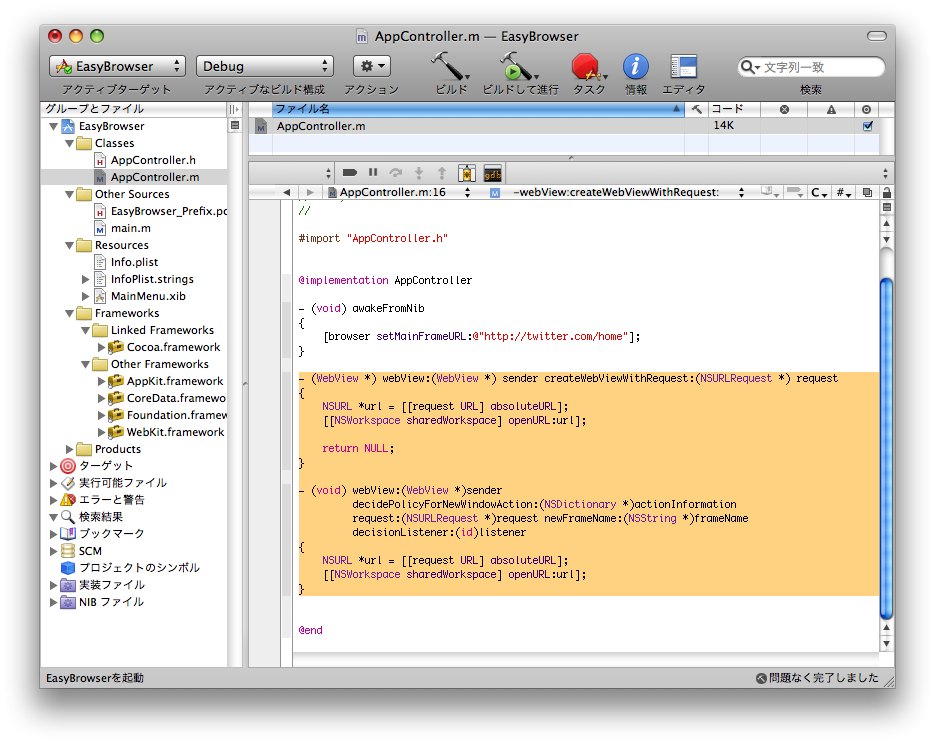Screen dimensions: 935x743
Task: Select AppController.m row in detail list
Action: click(564, 126)
